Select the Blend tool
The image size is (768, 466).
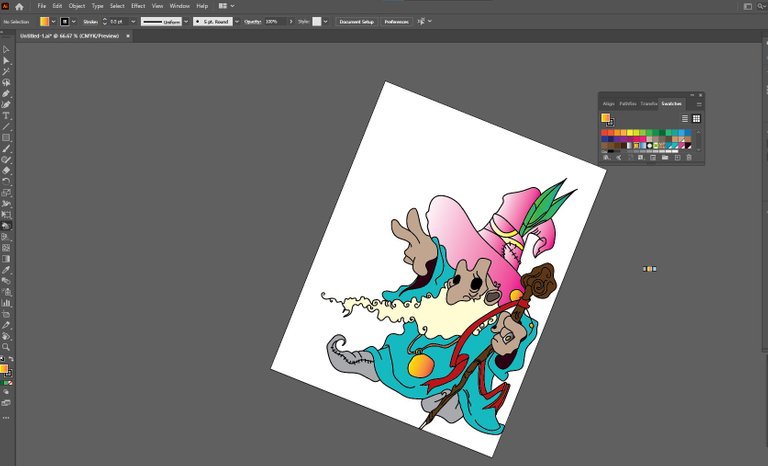[6, 281]
